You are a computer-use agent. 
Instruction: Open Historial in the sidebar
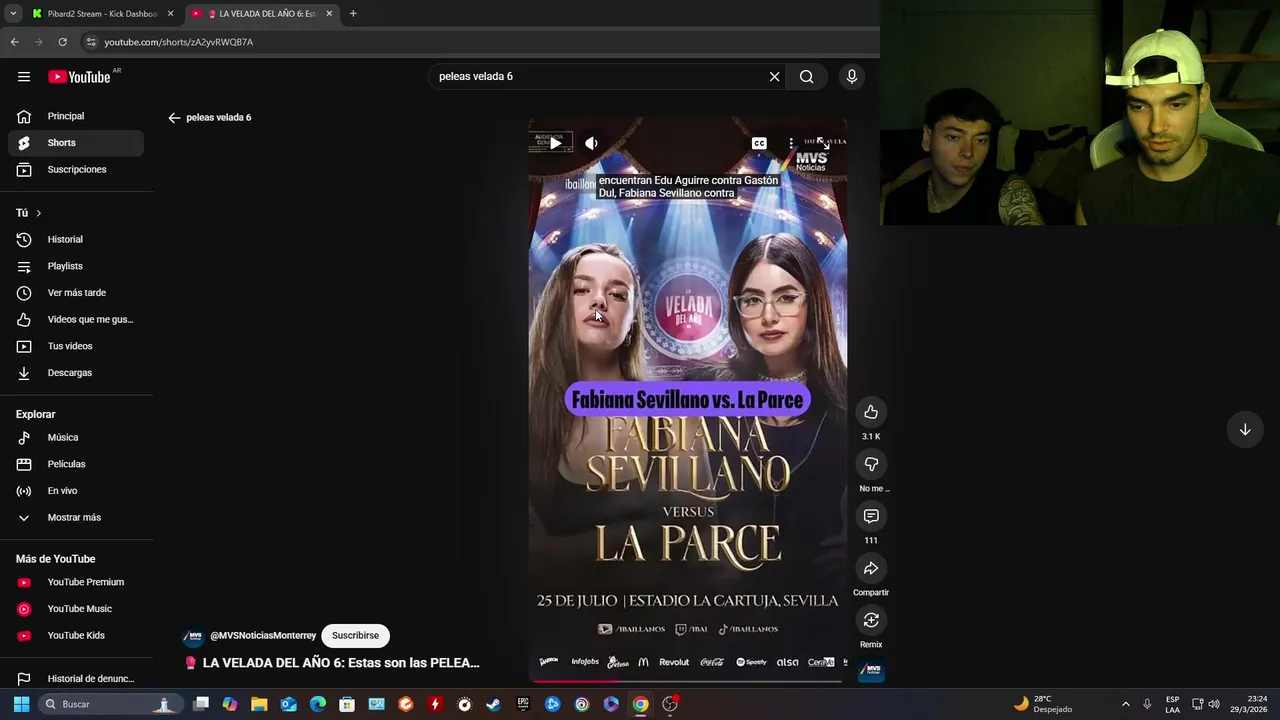point(76,239)
